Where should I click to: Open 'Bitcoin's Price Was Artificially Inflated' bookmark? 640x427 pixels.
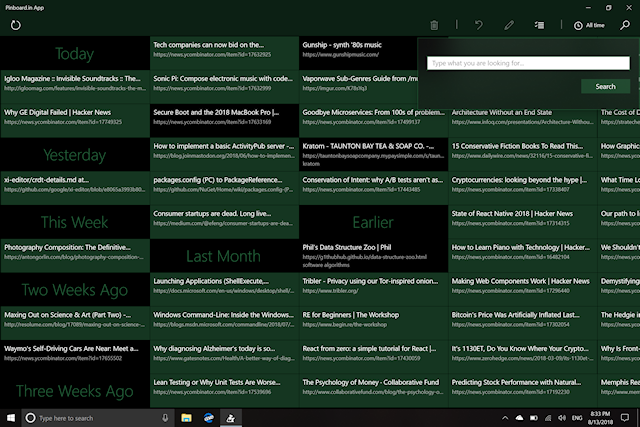coord(522,324)
